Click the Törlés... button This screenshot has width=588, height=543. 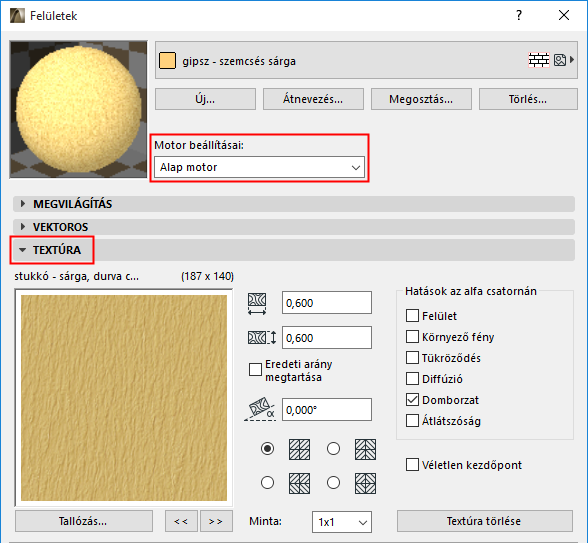click(x=528, y=99)
